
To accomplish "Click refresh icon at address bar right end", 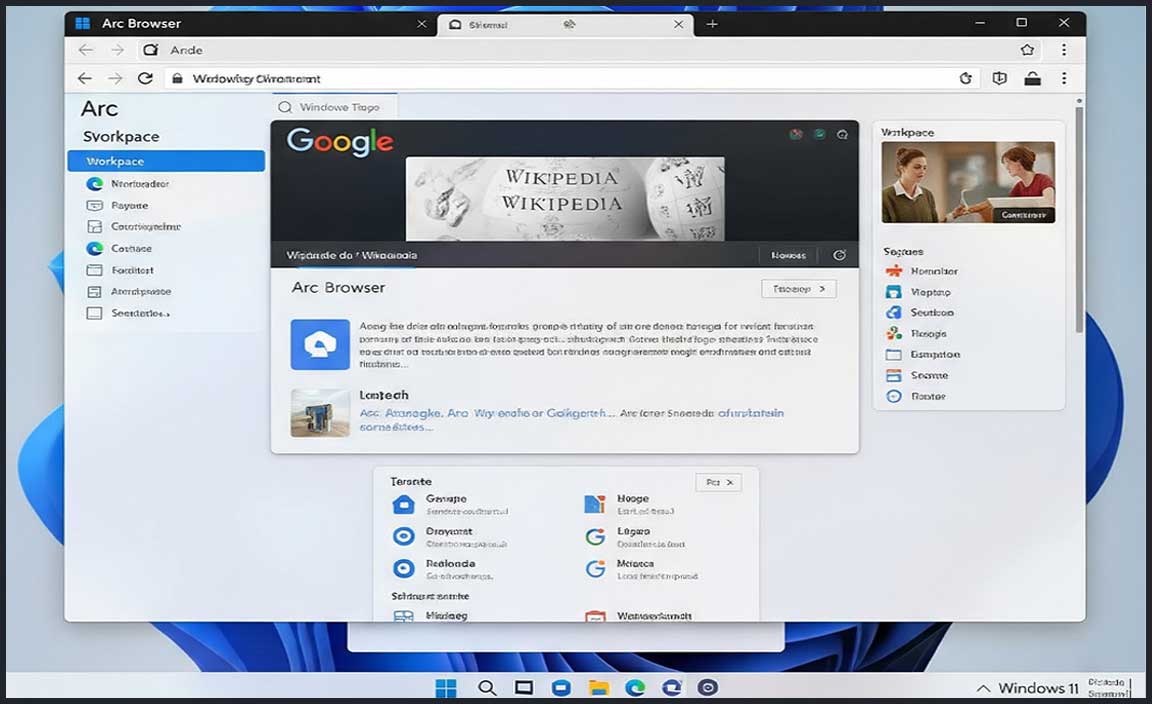I will pos(965,79).
